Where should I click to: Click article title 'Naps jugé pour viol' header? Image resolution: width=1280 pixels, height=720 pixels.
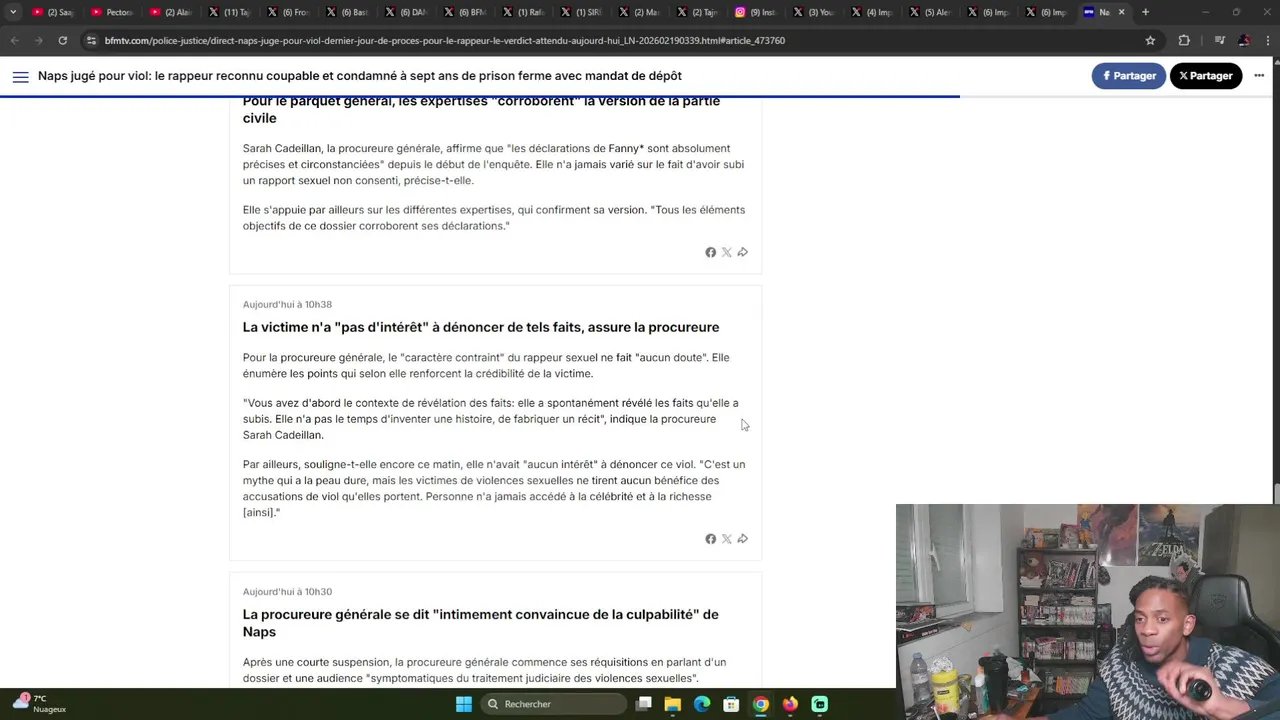tap(360, 76)
